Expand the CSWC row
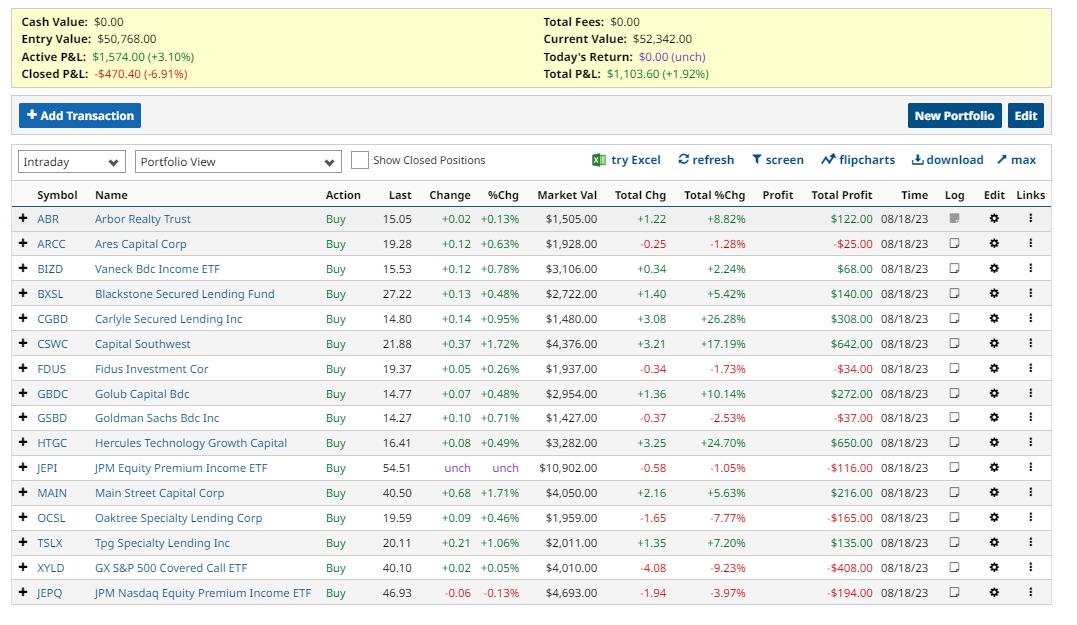This screenshot has width=1077, height=625. pyautogui.click(x=23, y=343)
